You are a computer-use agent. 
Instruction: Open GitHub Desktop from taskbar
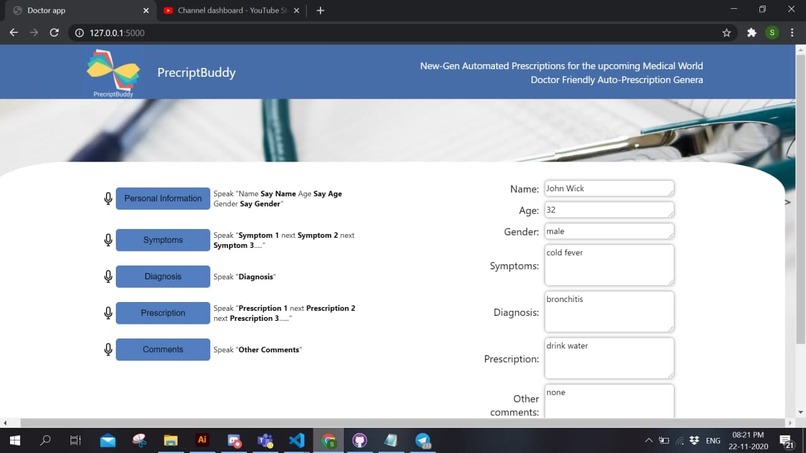[x=360, y=441]
